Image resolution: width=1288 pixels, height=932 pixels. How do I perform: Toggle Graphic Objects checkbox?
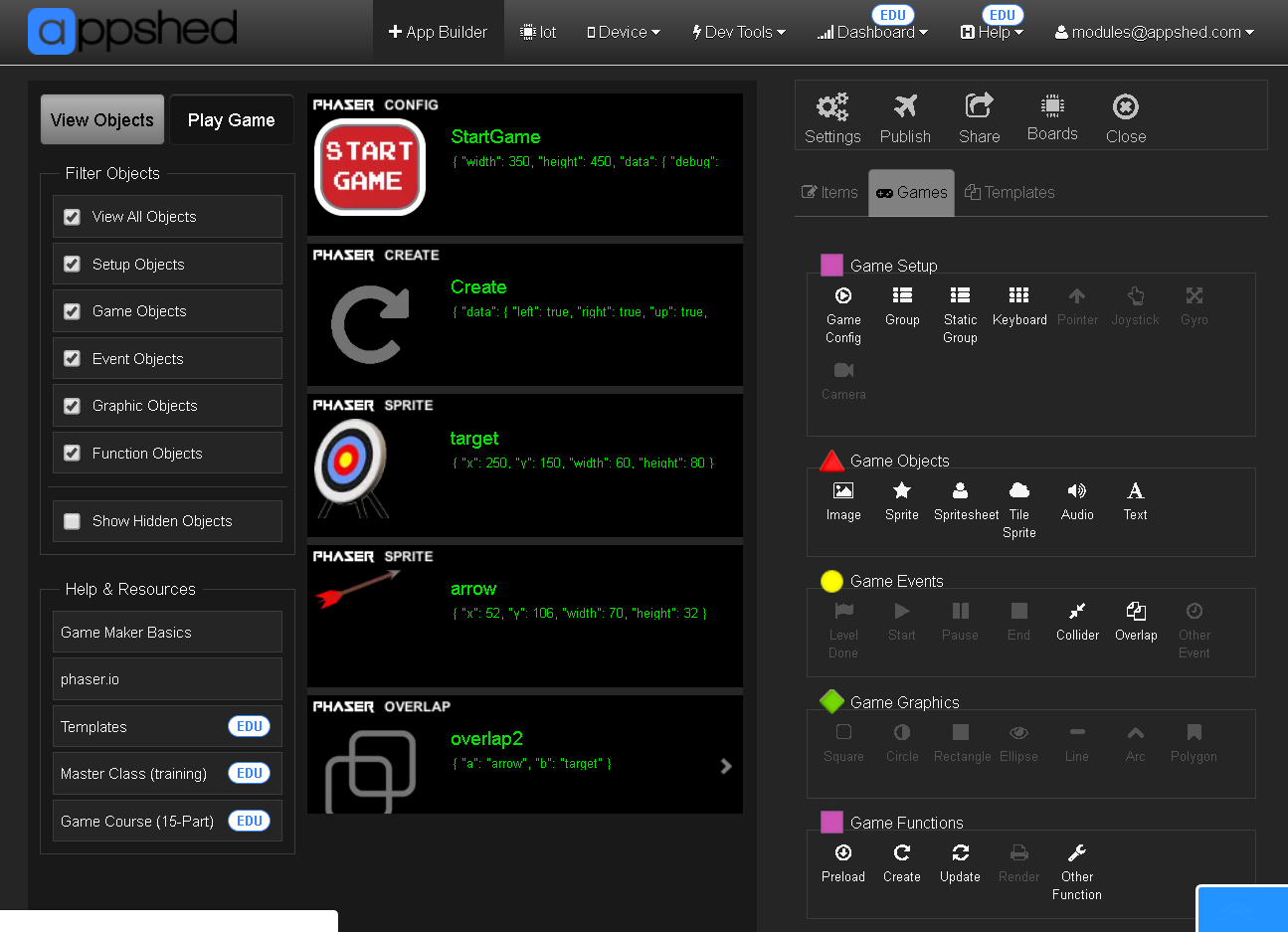(x=72, y=406)
